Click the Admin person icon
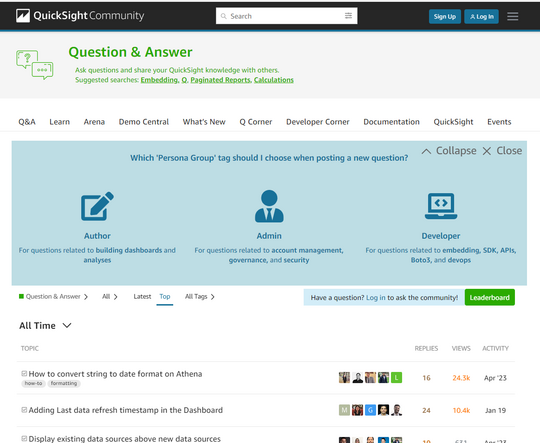The height and width of the screenshot is (443, 540). pyautogui.click(x=269, y=206)
